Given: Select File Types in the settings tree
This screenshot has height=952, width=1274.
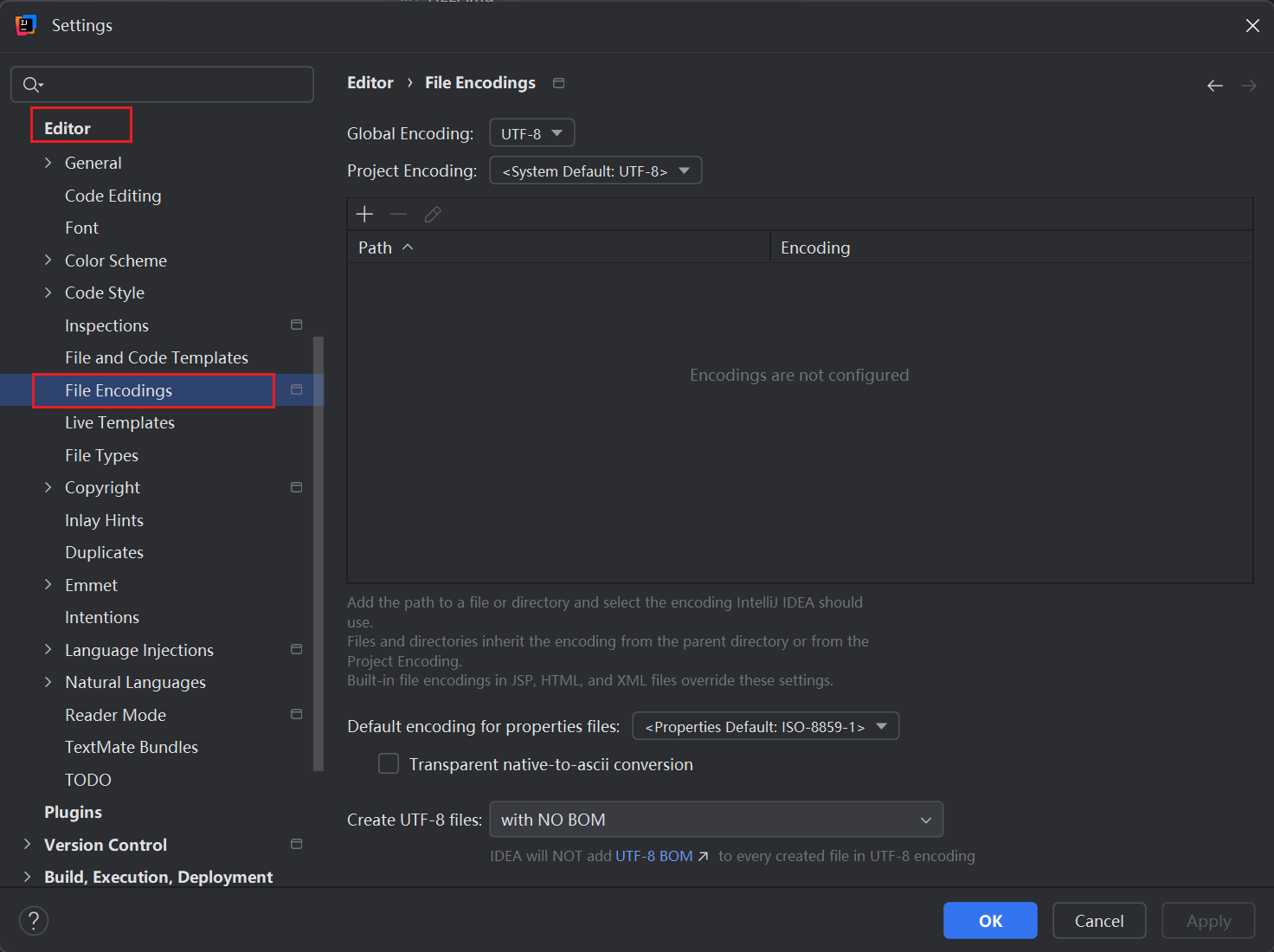Looking at the screenshot, I should coord(101,456).
